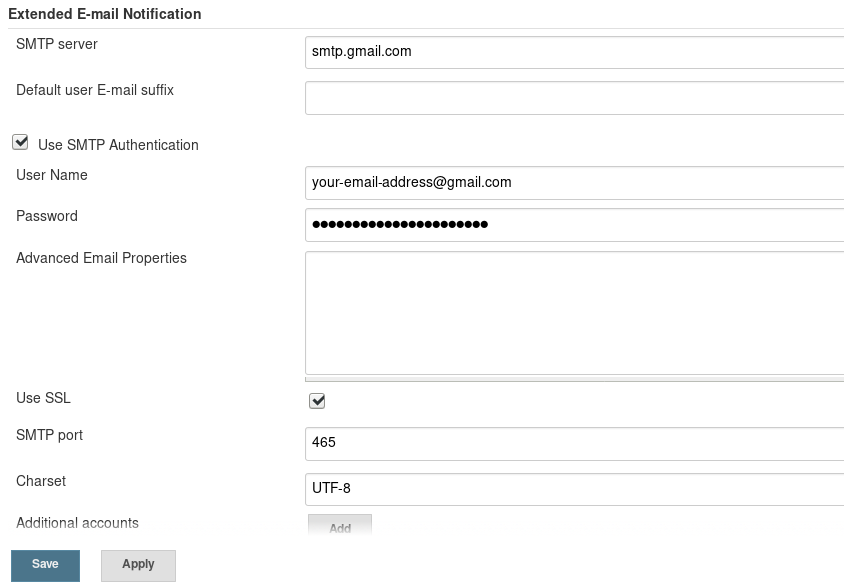Click the "Additional accounts" label text

click(x=77, y=523)
